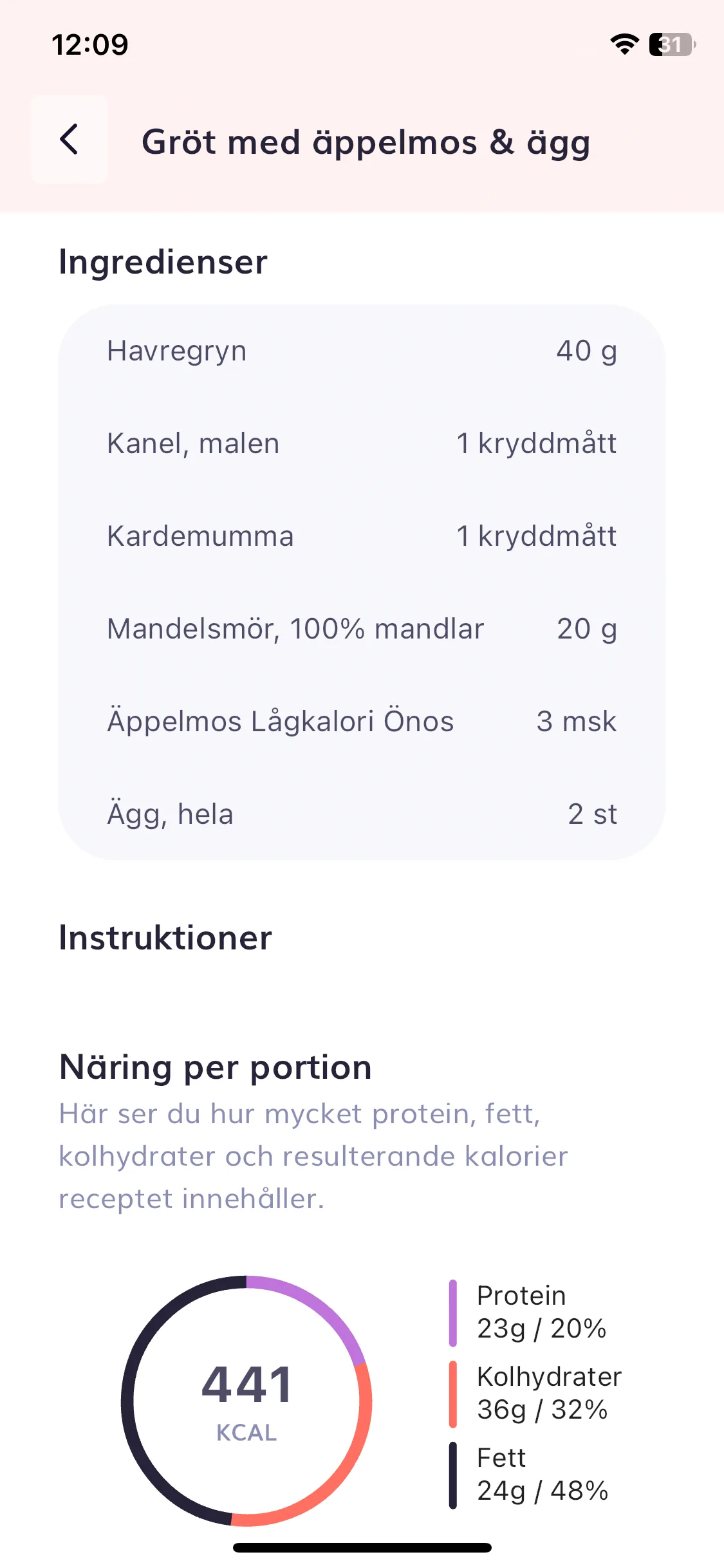Viewport: 724px width, 1568px height.
Task: Tap the back arrow icon
Action: click(x=70, y=140)
